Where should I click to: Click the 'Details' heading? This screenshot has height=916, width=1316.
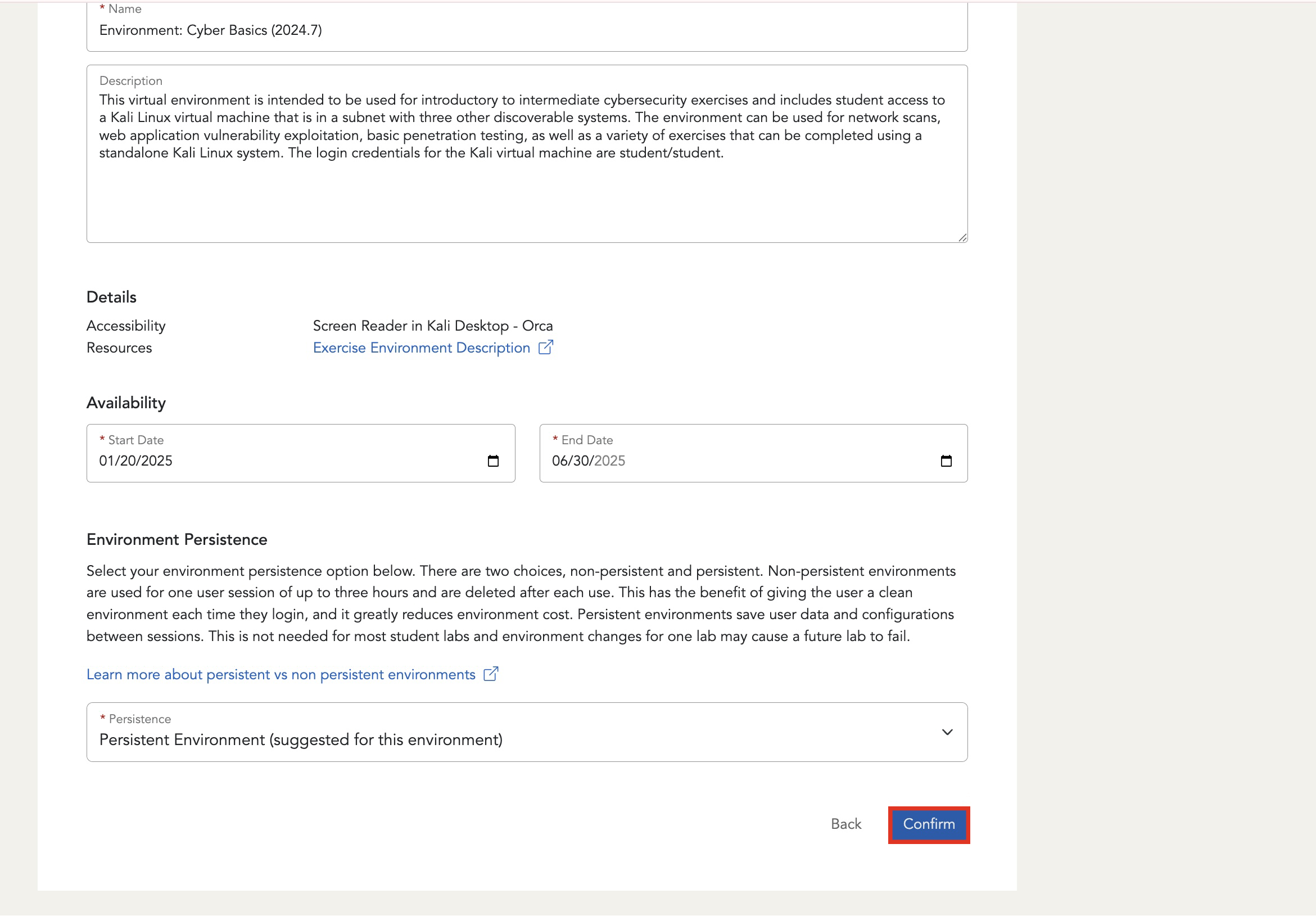tap(111, 297)
